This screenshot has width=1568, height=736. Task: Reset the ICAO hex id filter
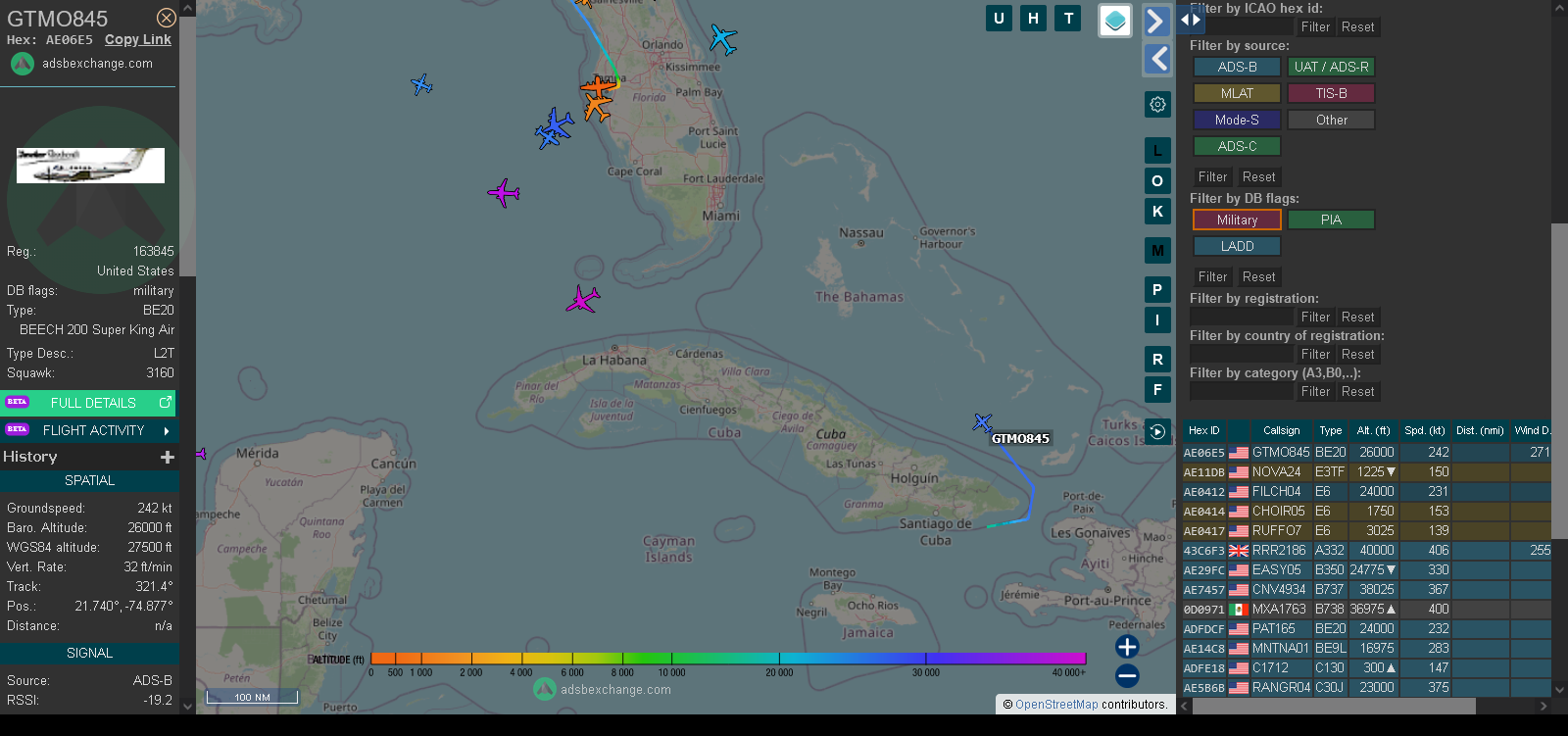click(1357, 26)
